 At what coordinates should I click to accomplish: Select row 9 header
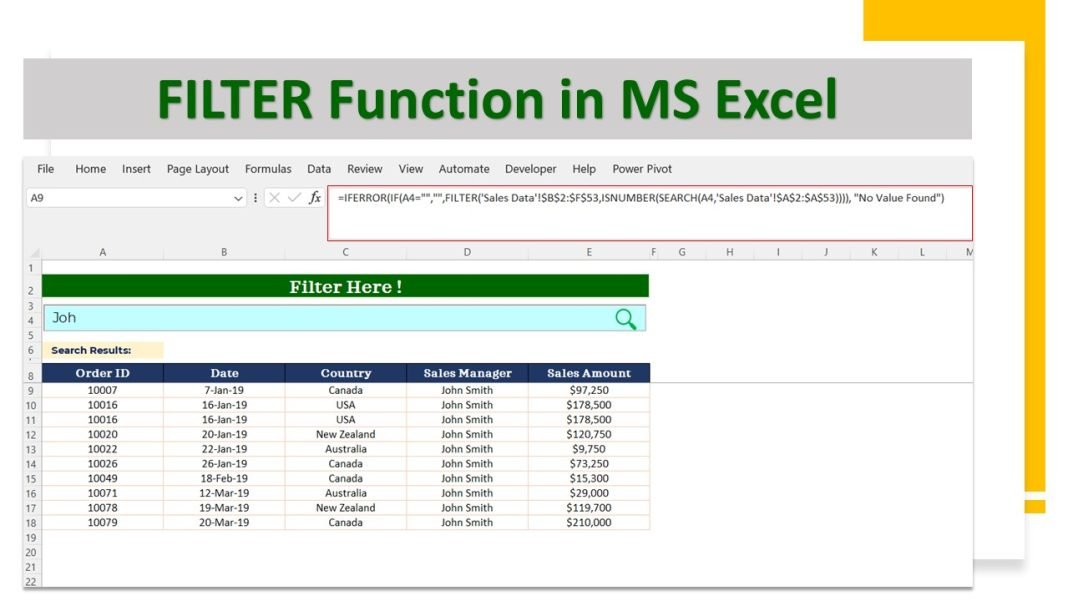31,391
